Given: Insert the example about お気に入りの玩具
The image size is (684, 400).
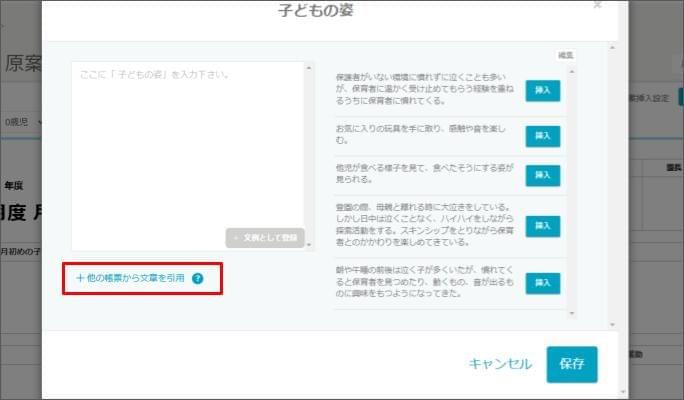Looking at the screenshot, I should (x=543, y=135).
